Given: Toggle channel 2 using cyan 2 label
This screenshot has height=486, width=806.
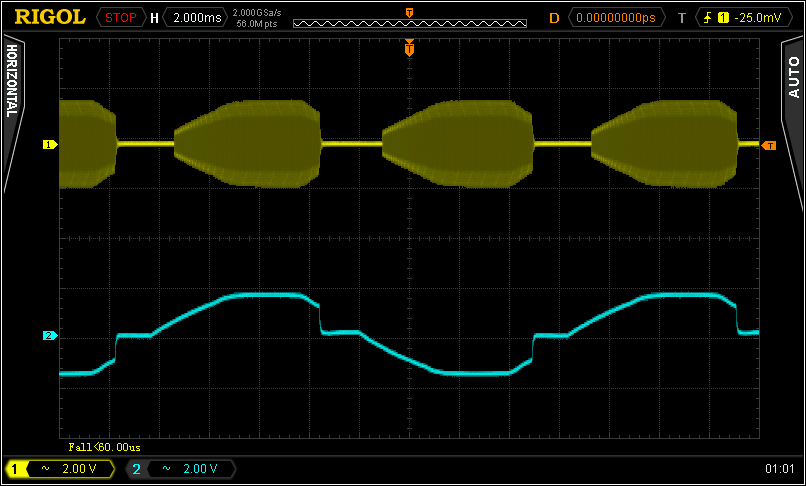Looking at the screenshot, I should click(x=136, y=468).
